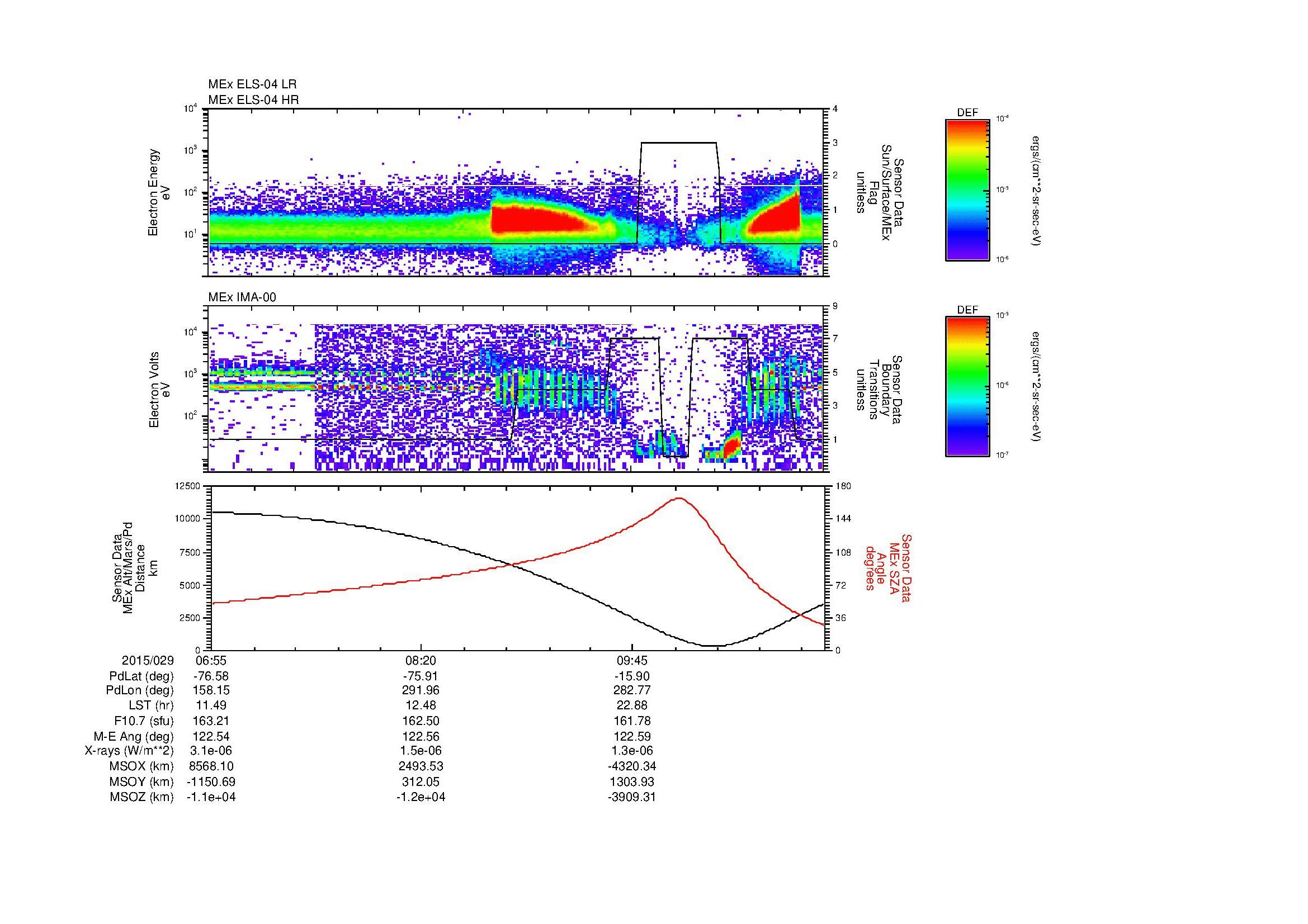Click the X-rays value 1.3e-06
This screenshot has height=924, width=1308.
(x=632, y=751)
